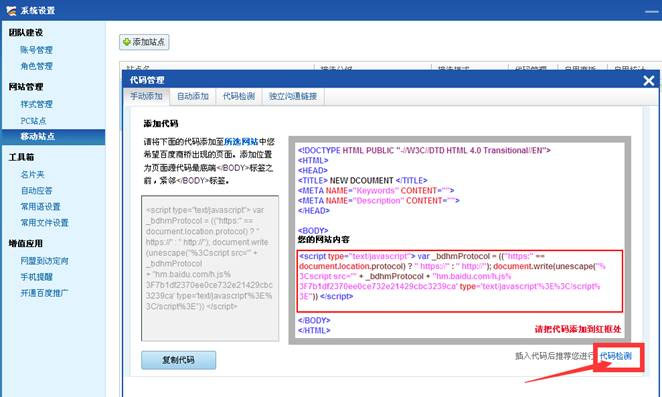
Task: Open 常用文件设置 in sidebar
Action: 44,223
